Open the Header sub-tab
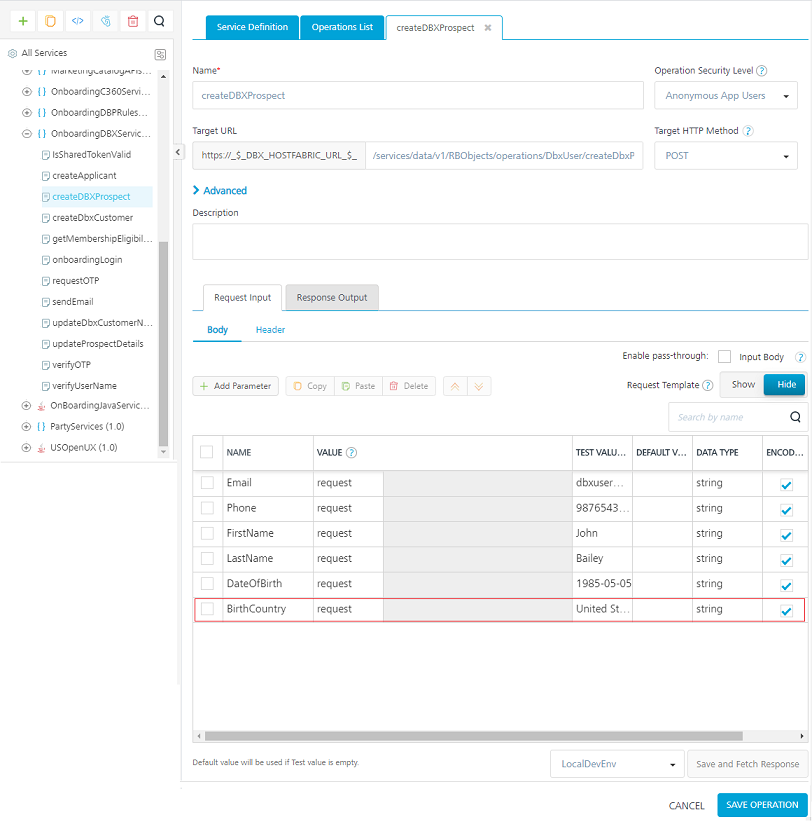812x824 pixels. pos(270,330)
